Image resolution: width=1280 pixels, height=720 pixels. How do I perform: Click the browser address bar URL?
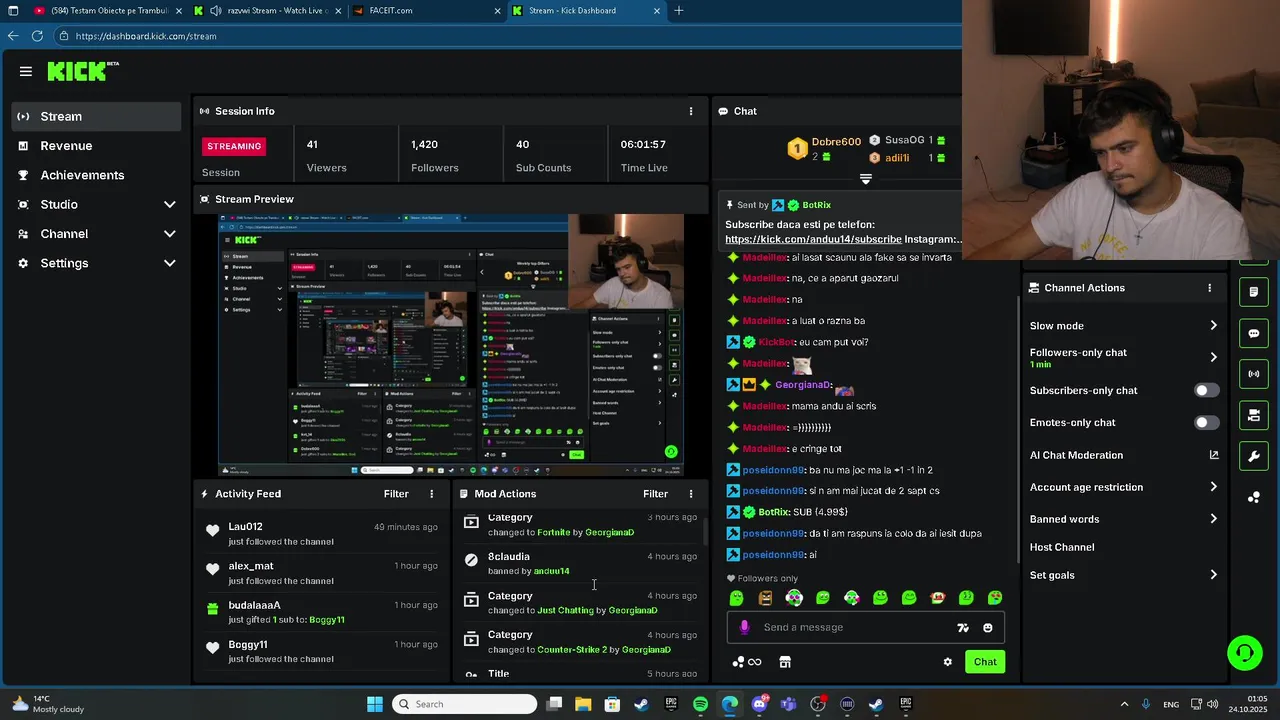[146, 36]
